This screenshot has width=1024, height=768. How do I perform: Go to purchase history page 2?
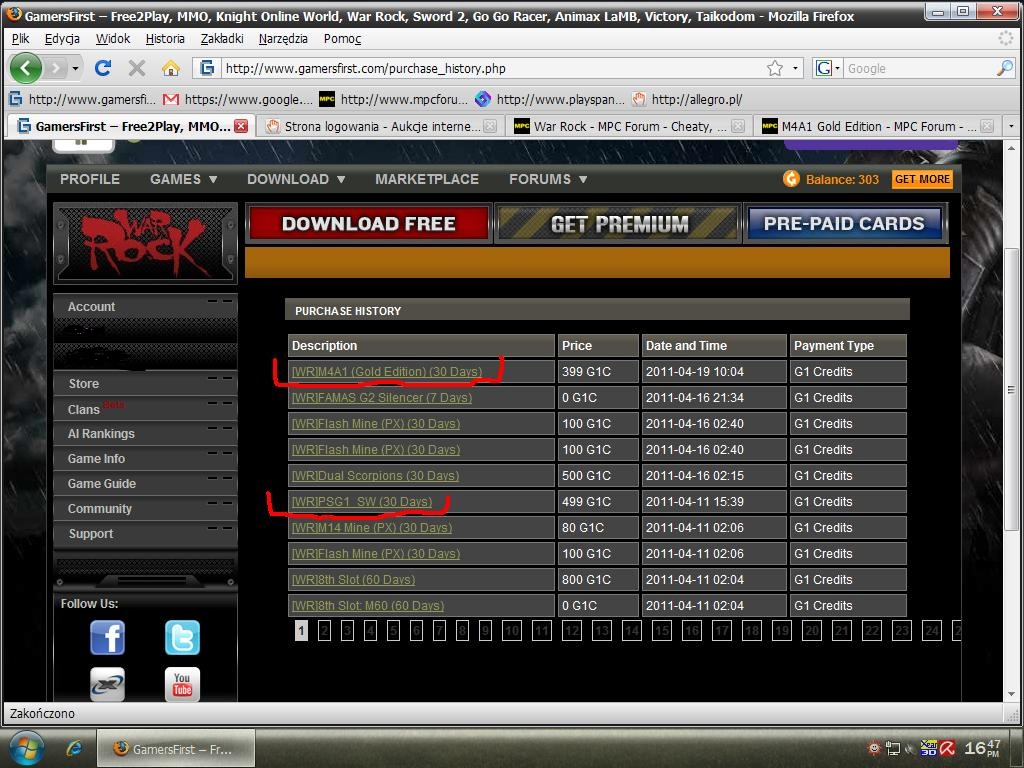tap(324, 631)
